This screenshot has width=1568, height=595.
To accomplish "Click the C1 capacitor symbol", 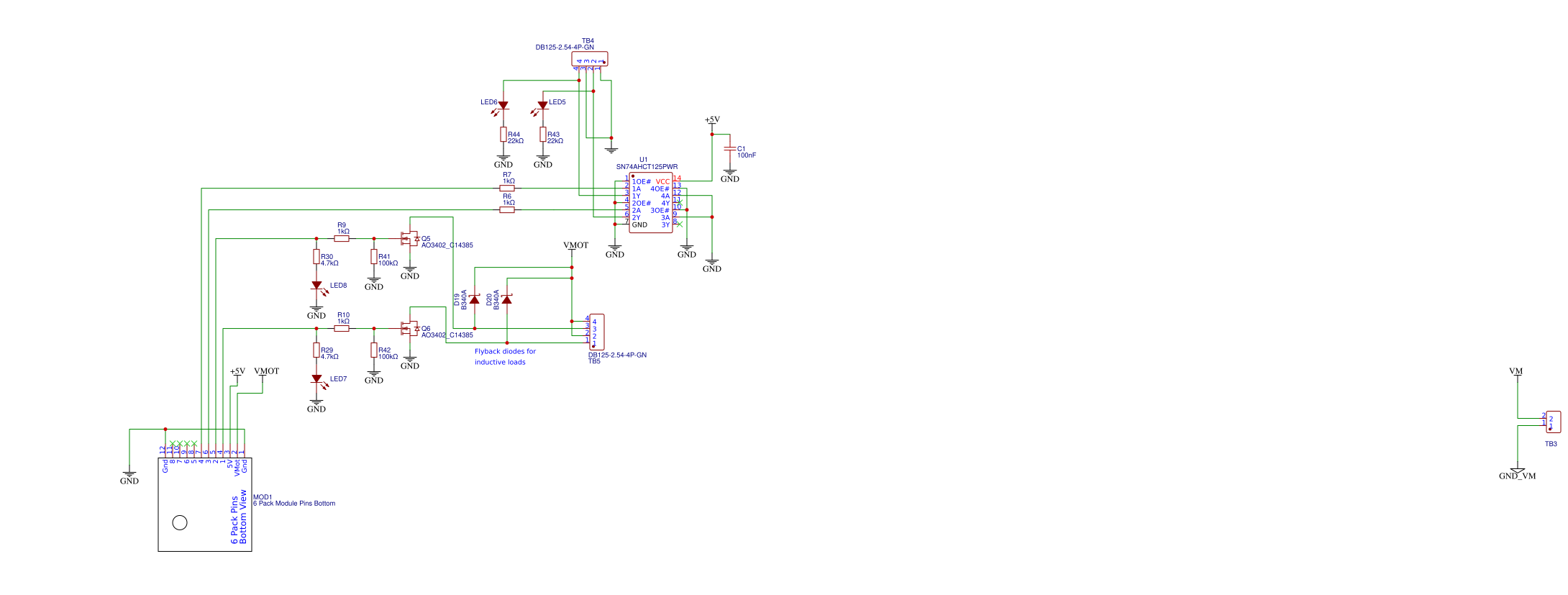I will (730, 148).
